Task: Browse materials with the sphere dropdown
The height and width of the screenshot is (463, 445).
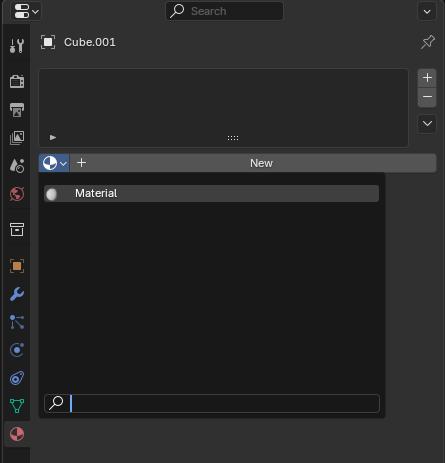Action: [54, 163]
